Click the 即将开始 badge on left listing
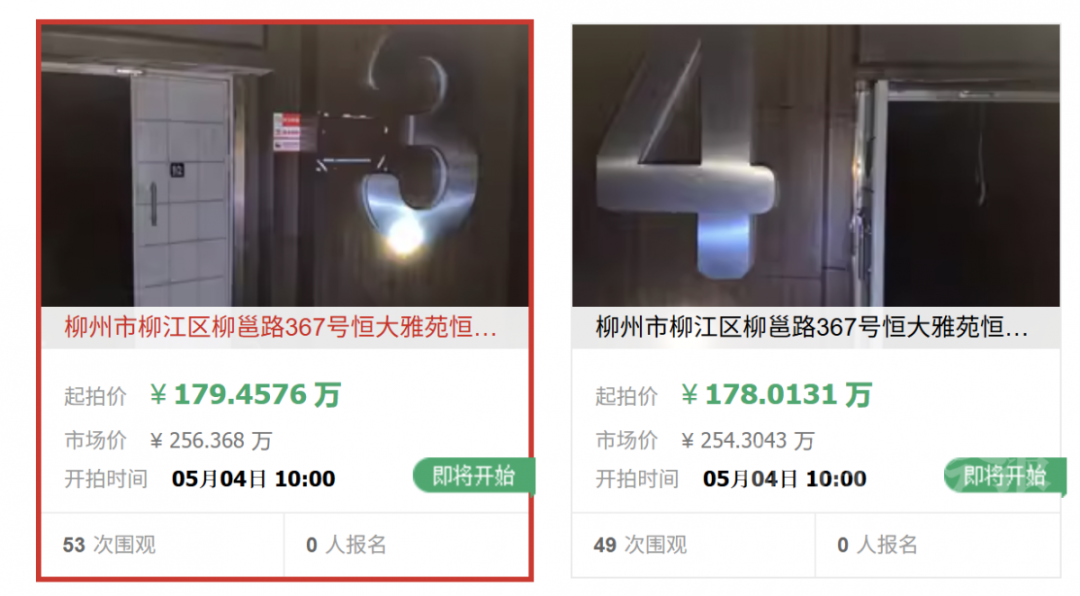Viewport: 1080px width, 596px height. click(474, 475)
